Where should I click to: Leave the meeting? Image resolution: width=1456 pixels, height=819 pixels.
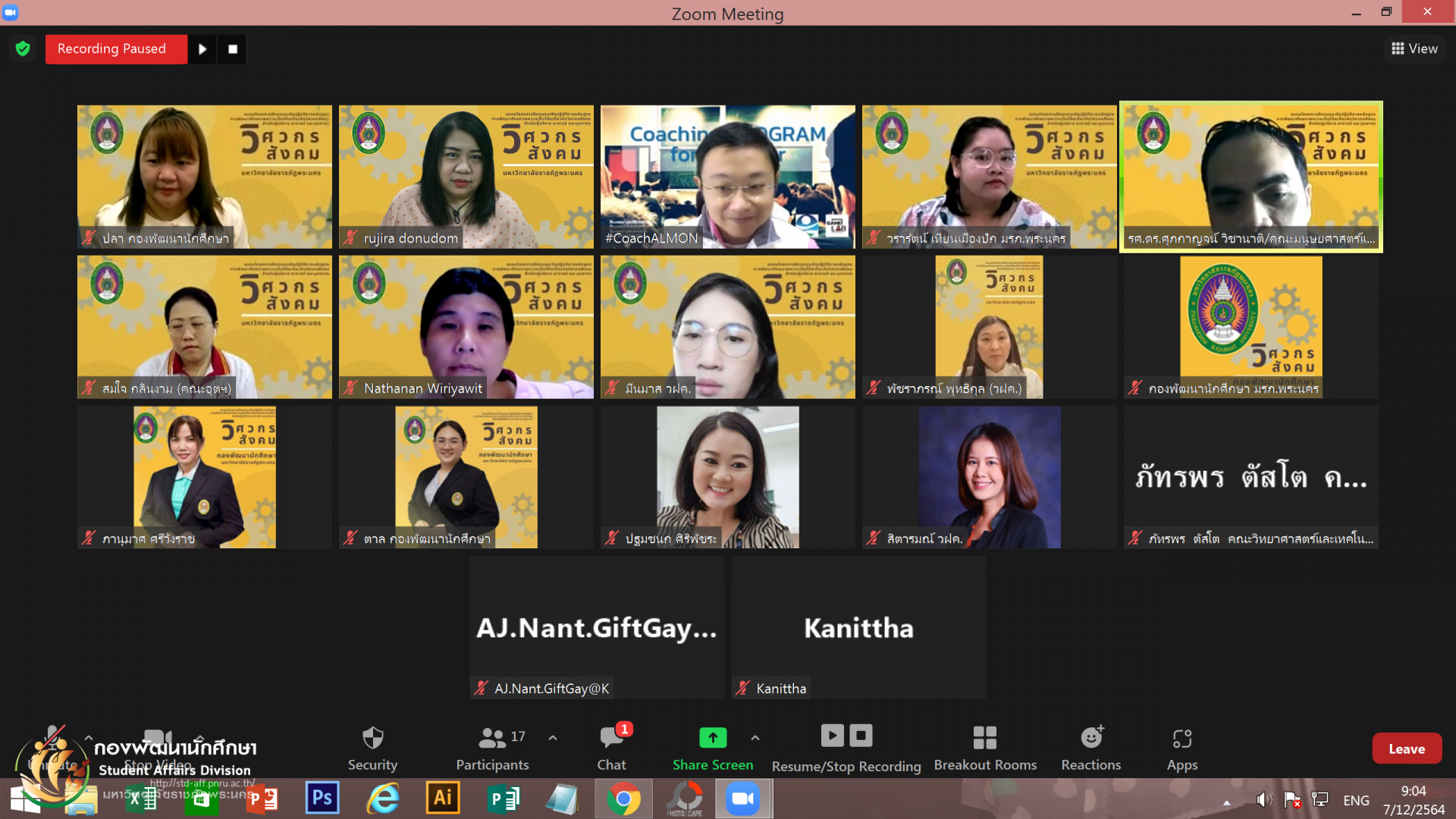click(x=1407, y=748)
